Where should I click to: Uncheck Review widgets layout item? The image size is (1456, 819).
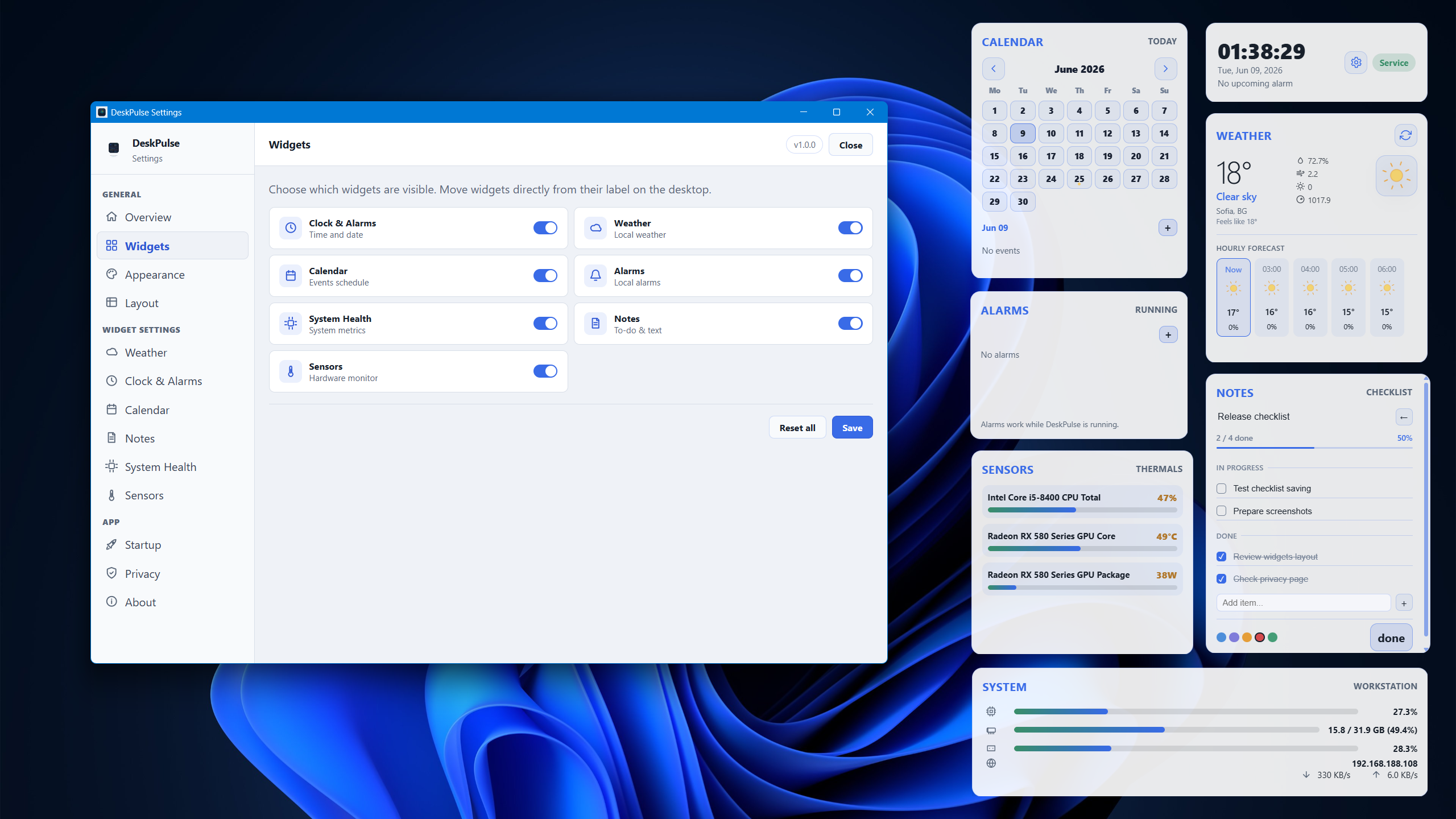click(x=1221, y=557)
